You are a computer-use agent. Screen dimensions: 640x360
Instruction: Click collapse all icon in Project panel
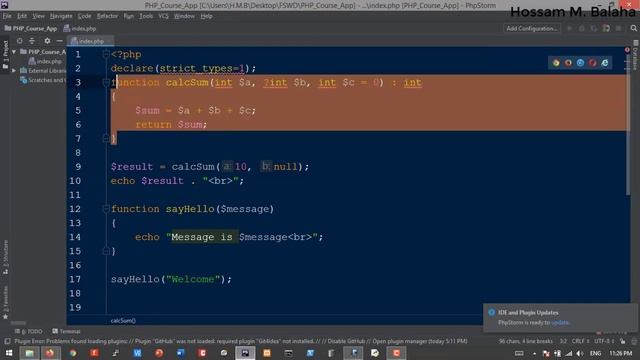click(x=32, y=41)
